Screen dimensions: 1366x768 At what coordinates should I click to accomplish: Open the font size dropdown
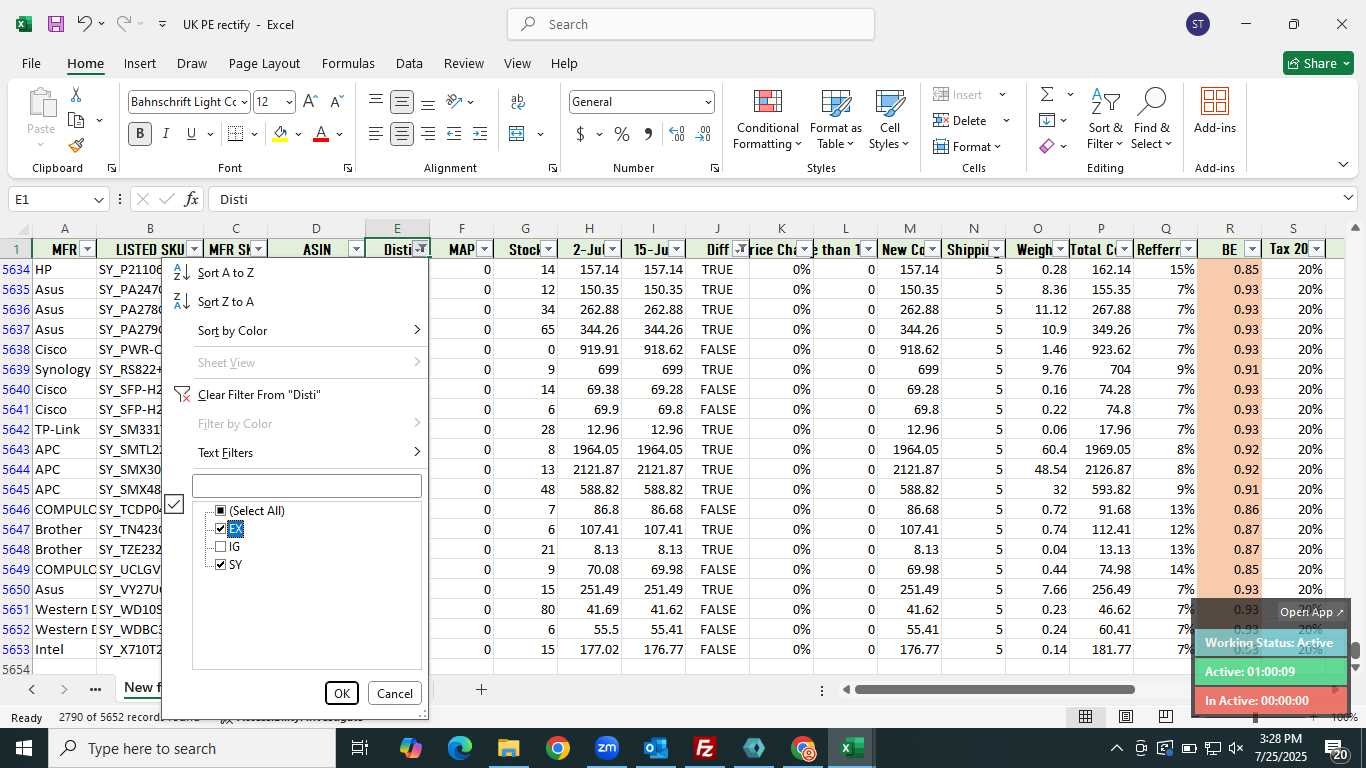[x=289, y=102]
